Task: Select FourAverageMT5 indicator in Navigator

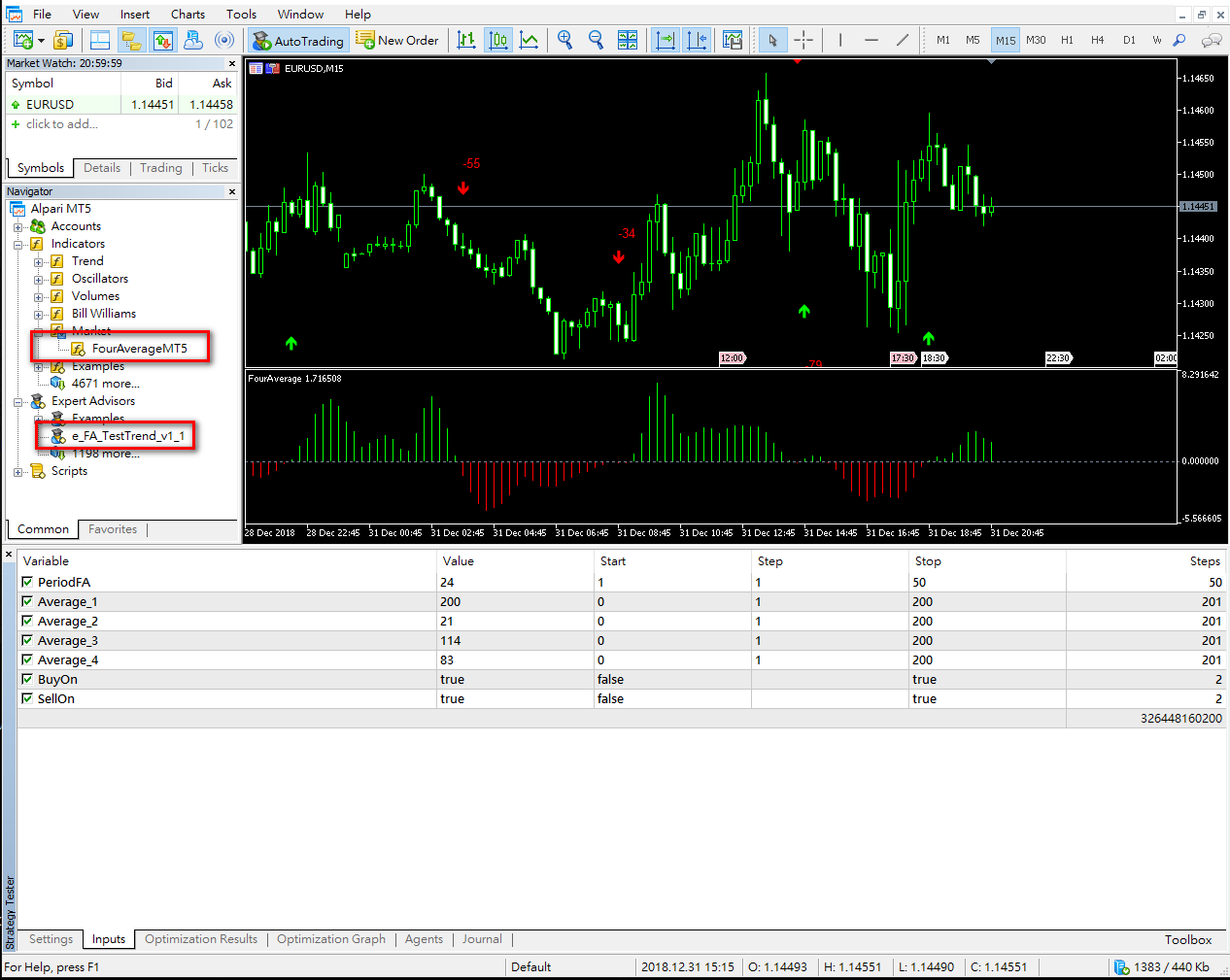Action: (139, 349)
